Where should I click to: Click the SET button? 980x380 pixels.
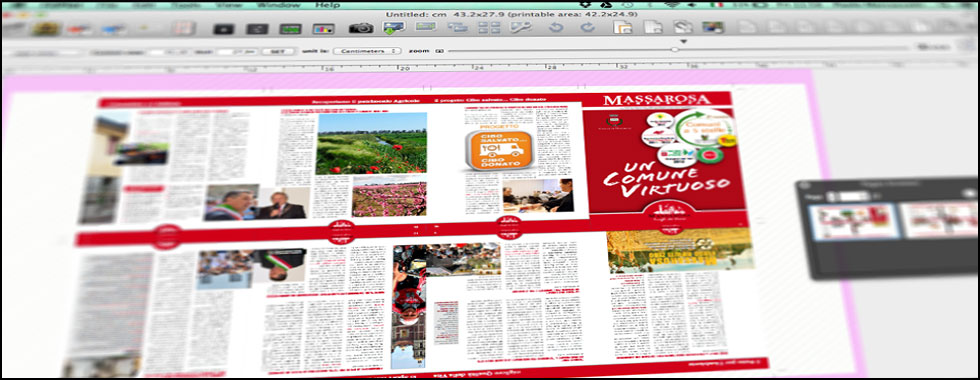pyautogui.click(x=278, y=51)
